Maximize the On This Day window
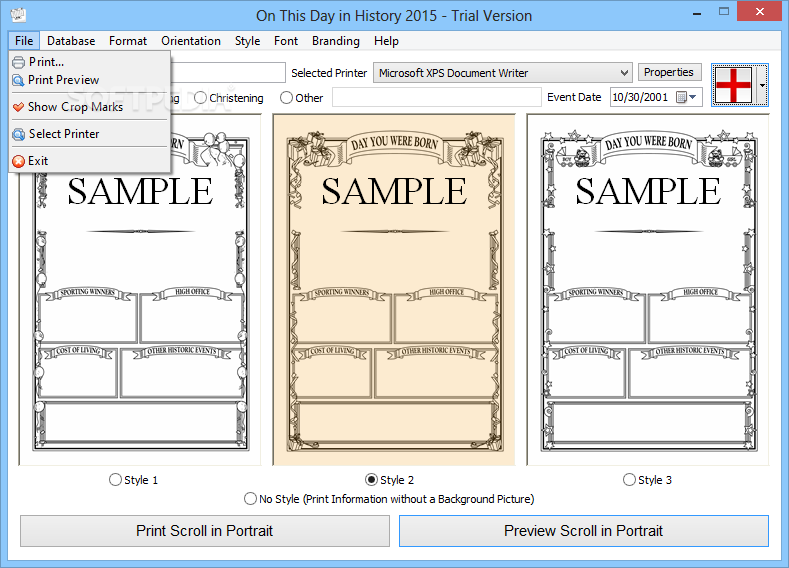 pos(724,12)
